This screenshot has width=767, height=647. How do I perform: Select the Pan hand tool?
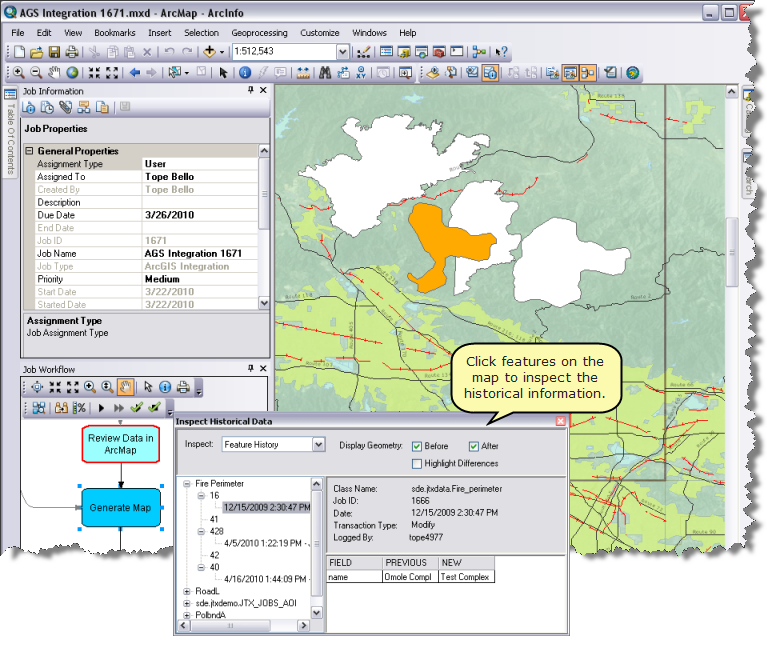coord(54,73)
